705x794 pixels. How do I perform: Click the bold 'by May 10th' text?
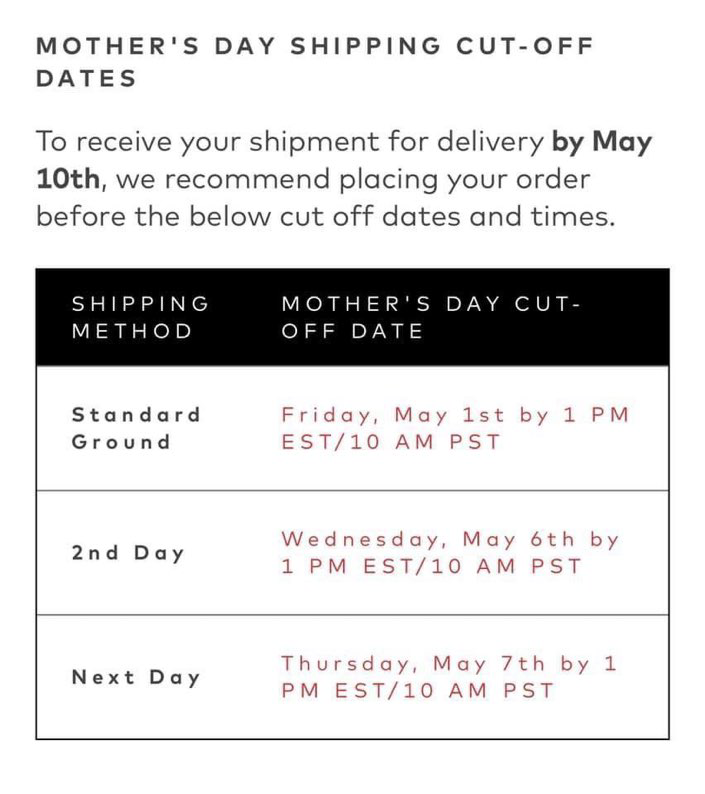point(602,141)
